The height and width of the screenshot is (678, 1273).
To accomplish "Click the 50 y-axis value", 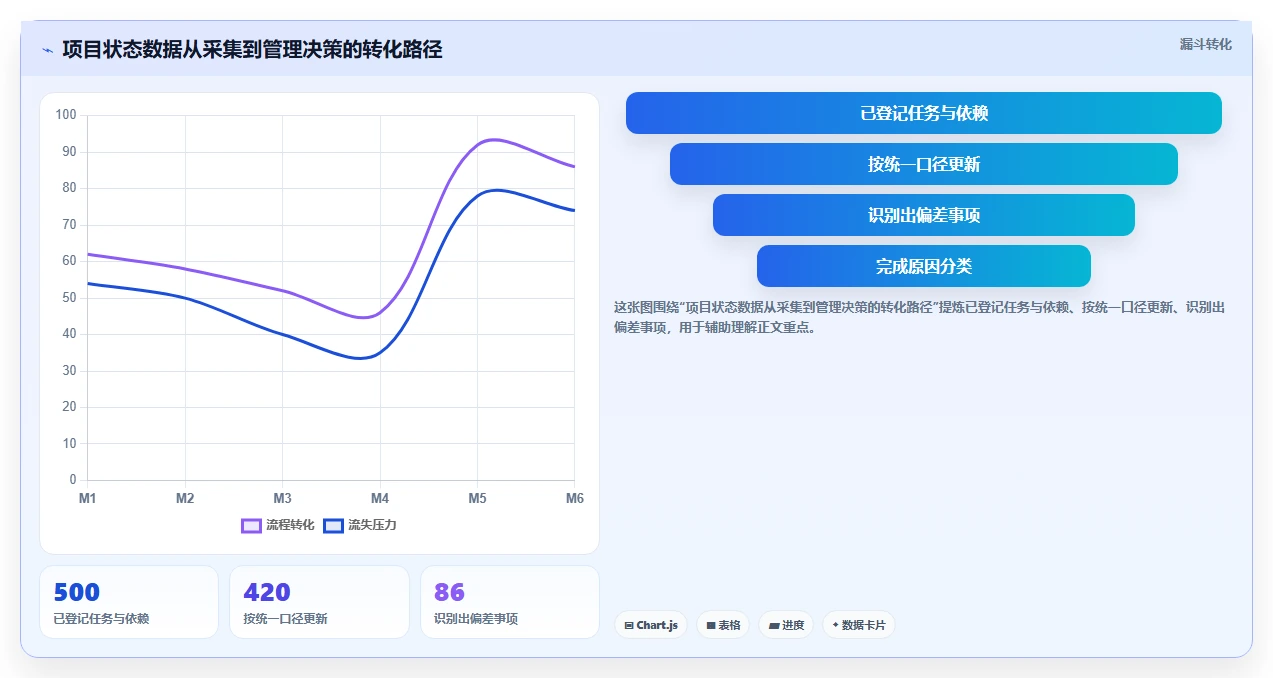I will coord(69,297).
